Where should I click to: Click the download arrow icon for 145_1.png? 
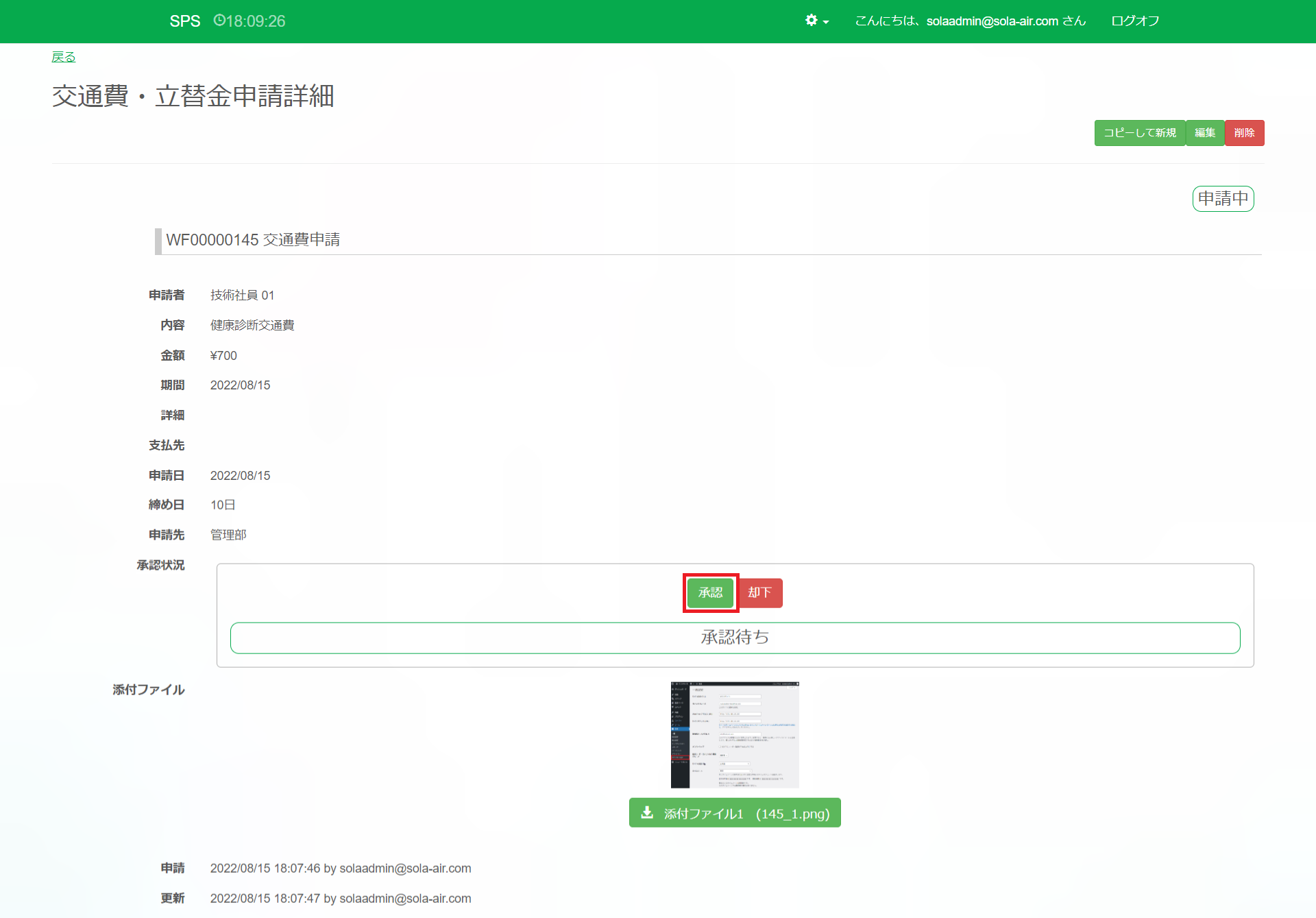(647, 812)
